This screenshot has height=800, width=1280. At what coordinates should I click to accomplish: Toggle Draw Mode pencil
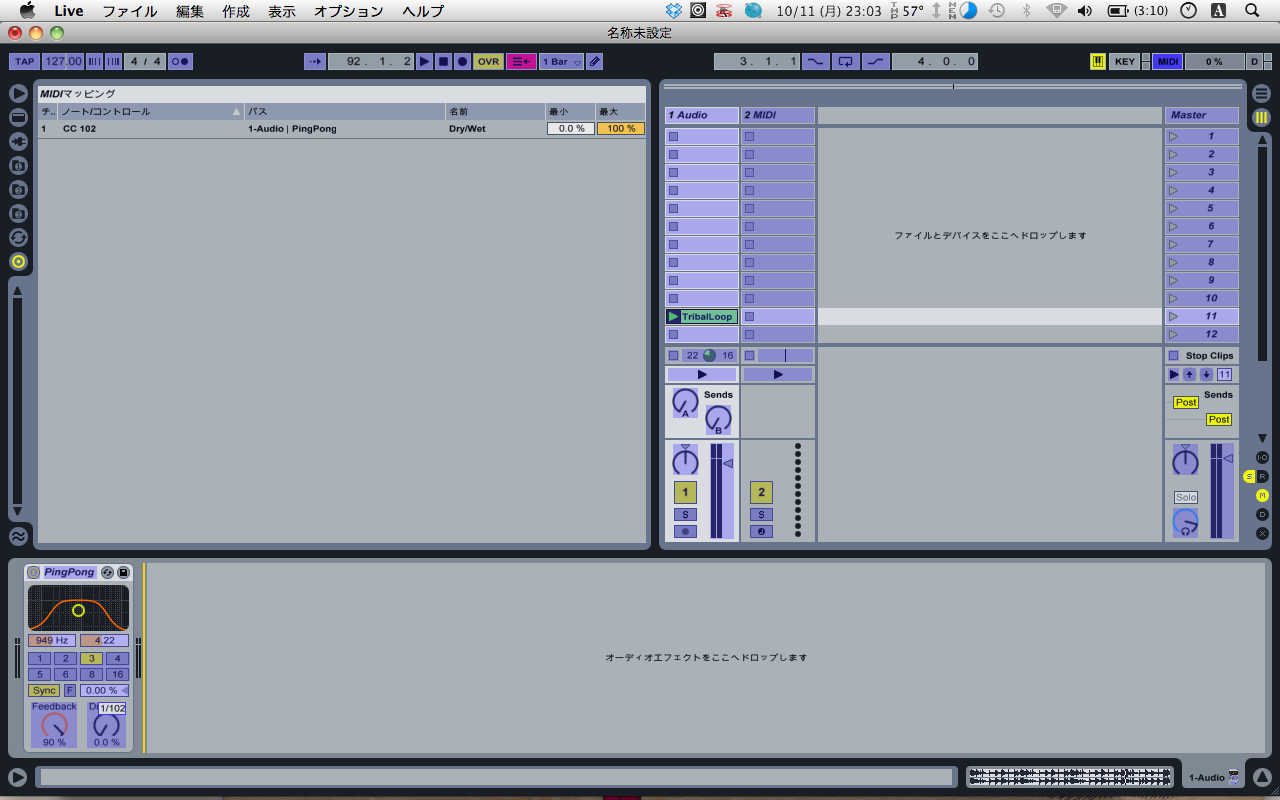(x=595, y=62)
